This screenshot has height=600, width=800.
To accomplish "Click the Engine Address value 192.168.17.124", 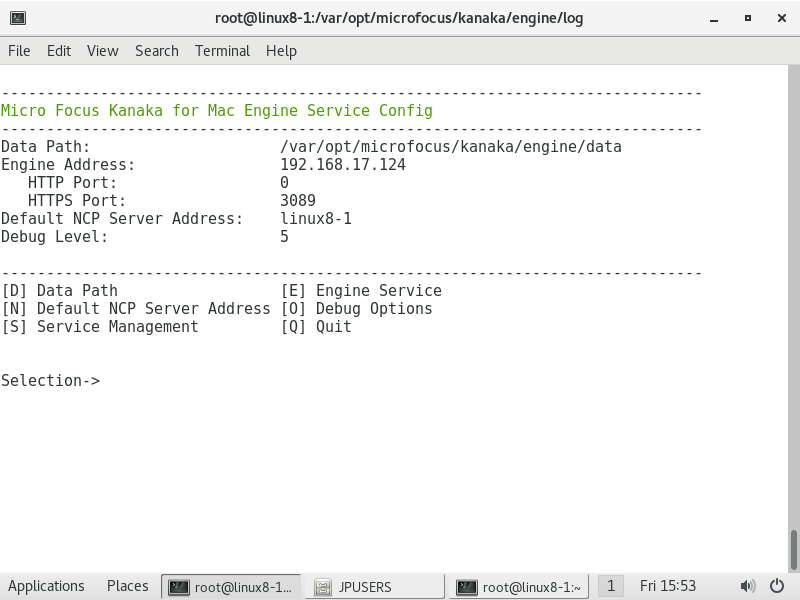I will coord(343,165).
